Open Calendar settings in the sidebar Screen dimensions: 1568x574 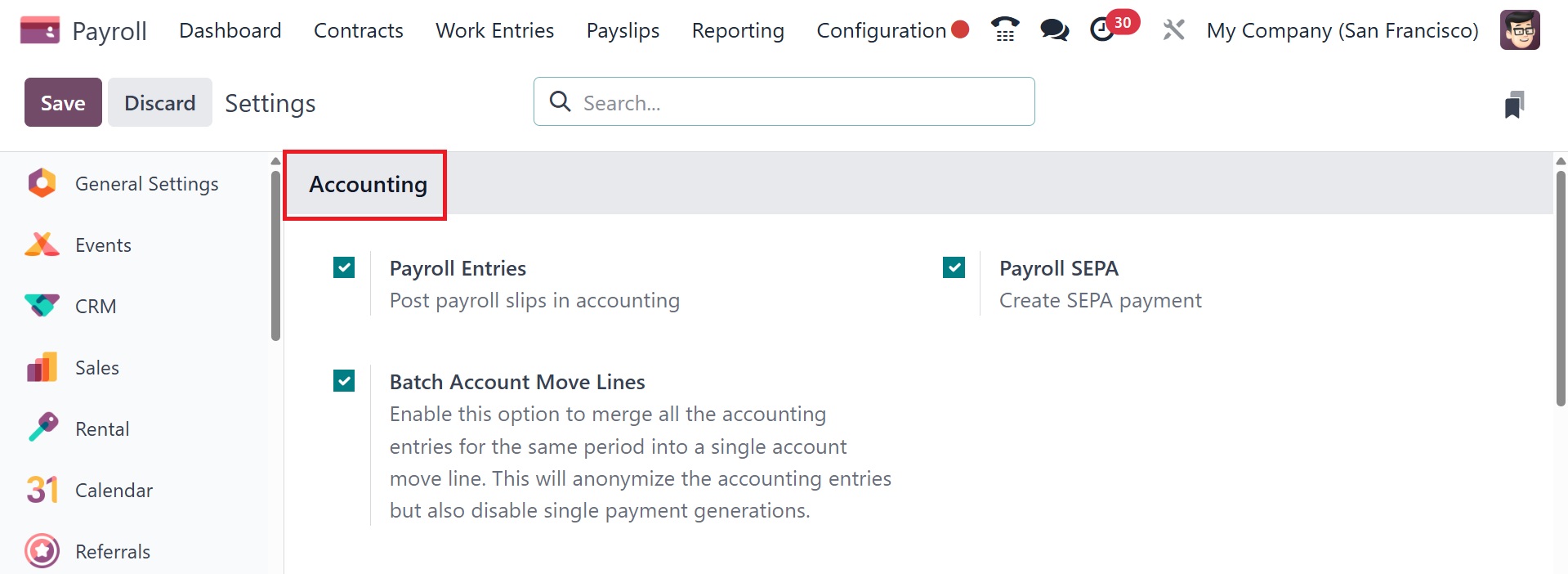[x=114, y=491]
